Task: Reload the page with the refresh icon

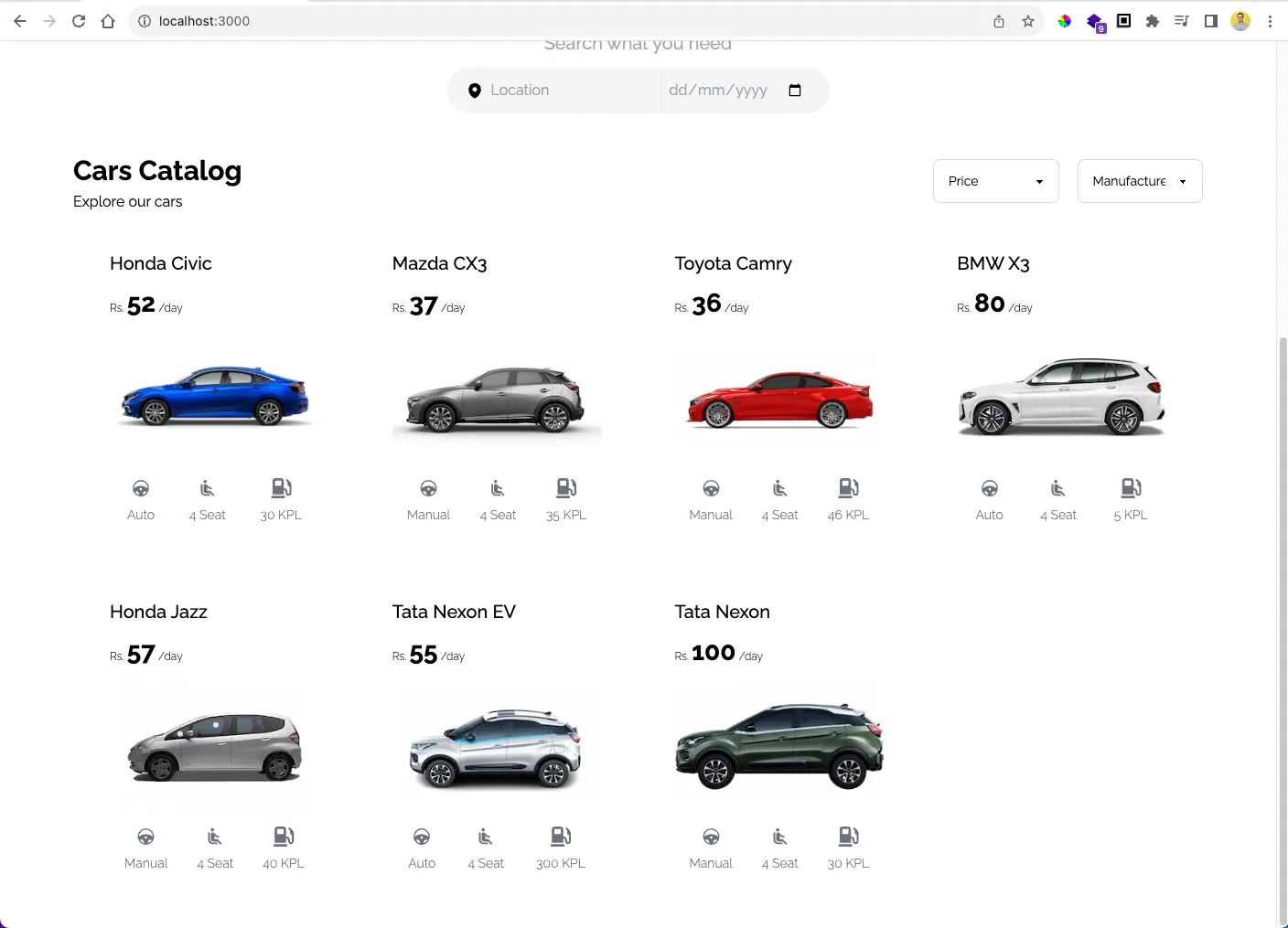Action: [x=79, y=21]
